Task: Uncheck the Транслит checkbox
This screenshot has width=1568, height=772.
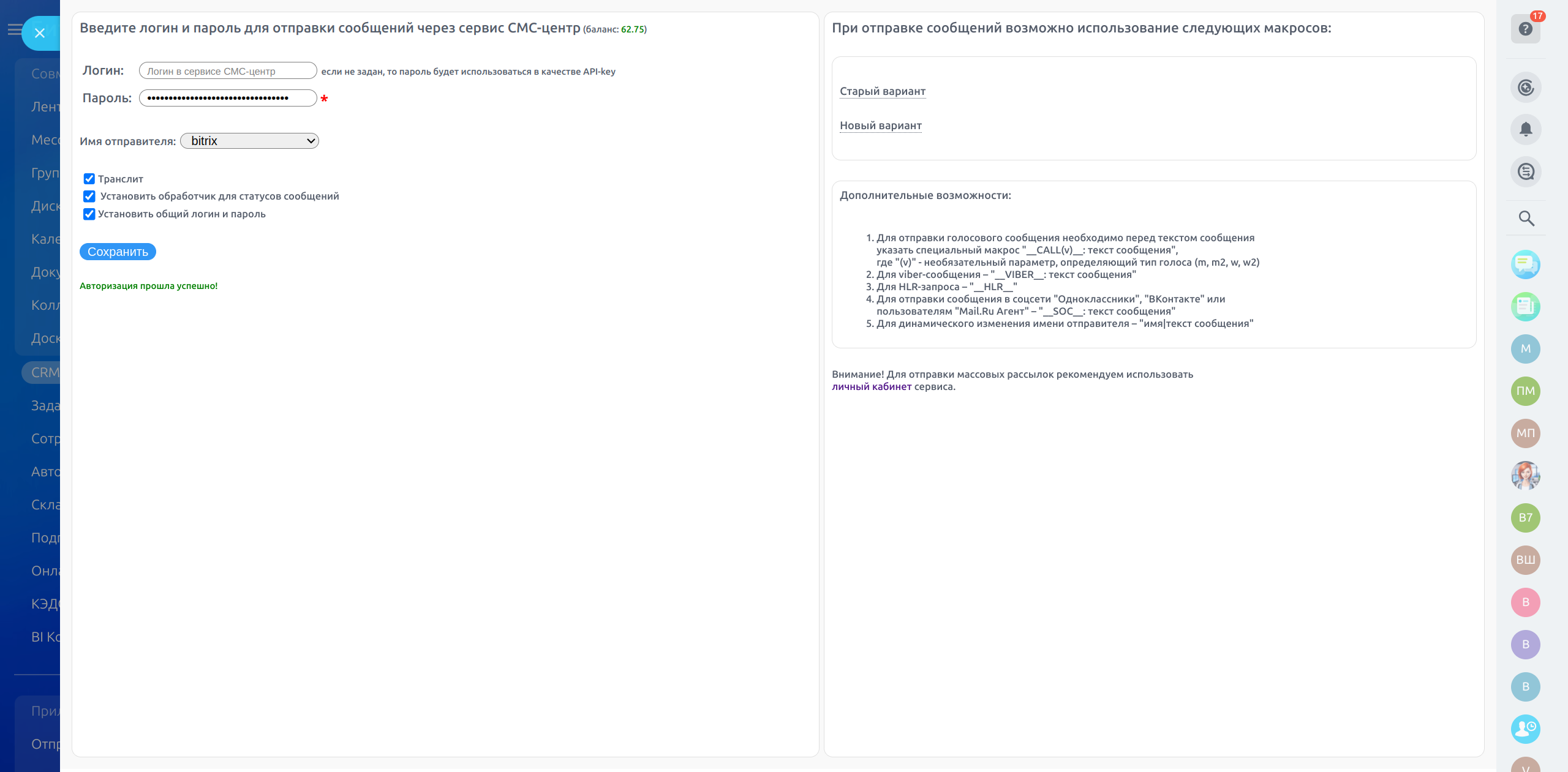Action: [x=89, y=179]
